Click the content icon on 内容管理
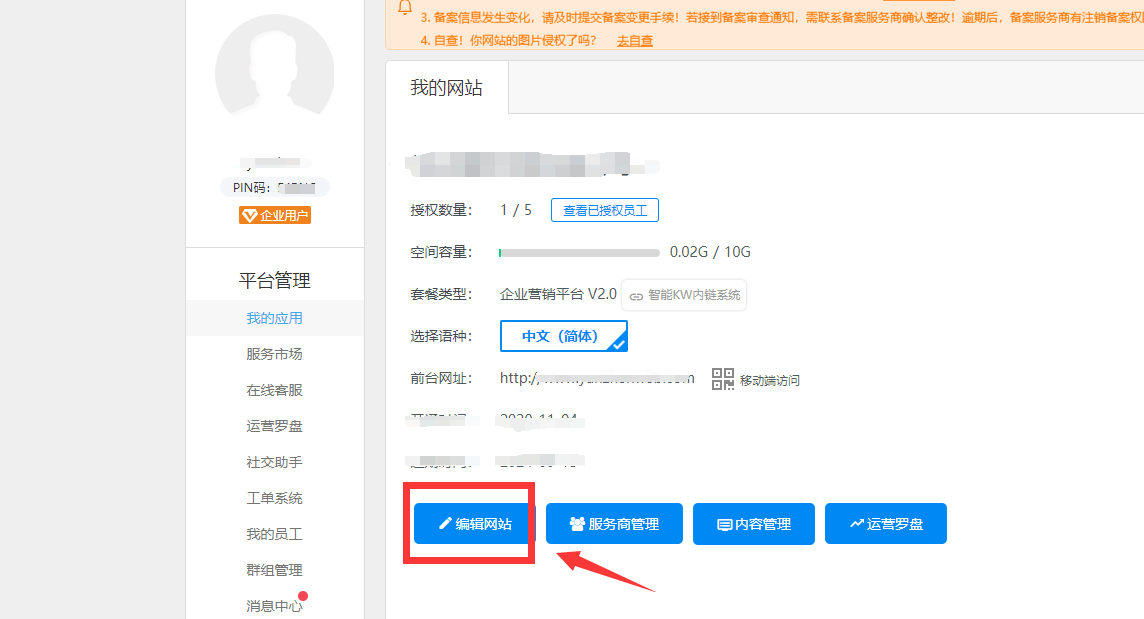 point(725,523)
